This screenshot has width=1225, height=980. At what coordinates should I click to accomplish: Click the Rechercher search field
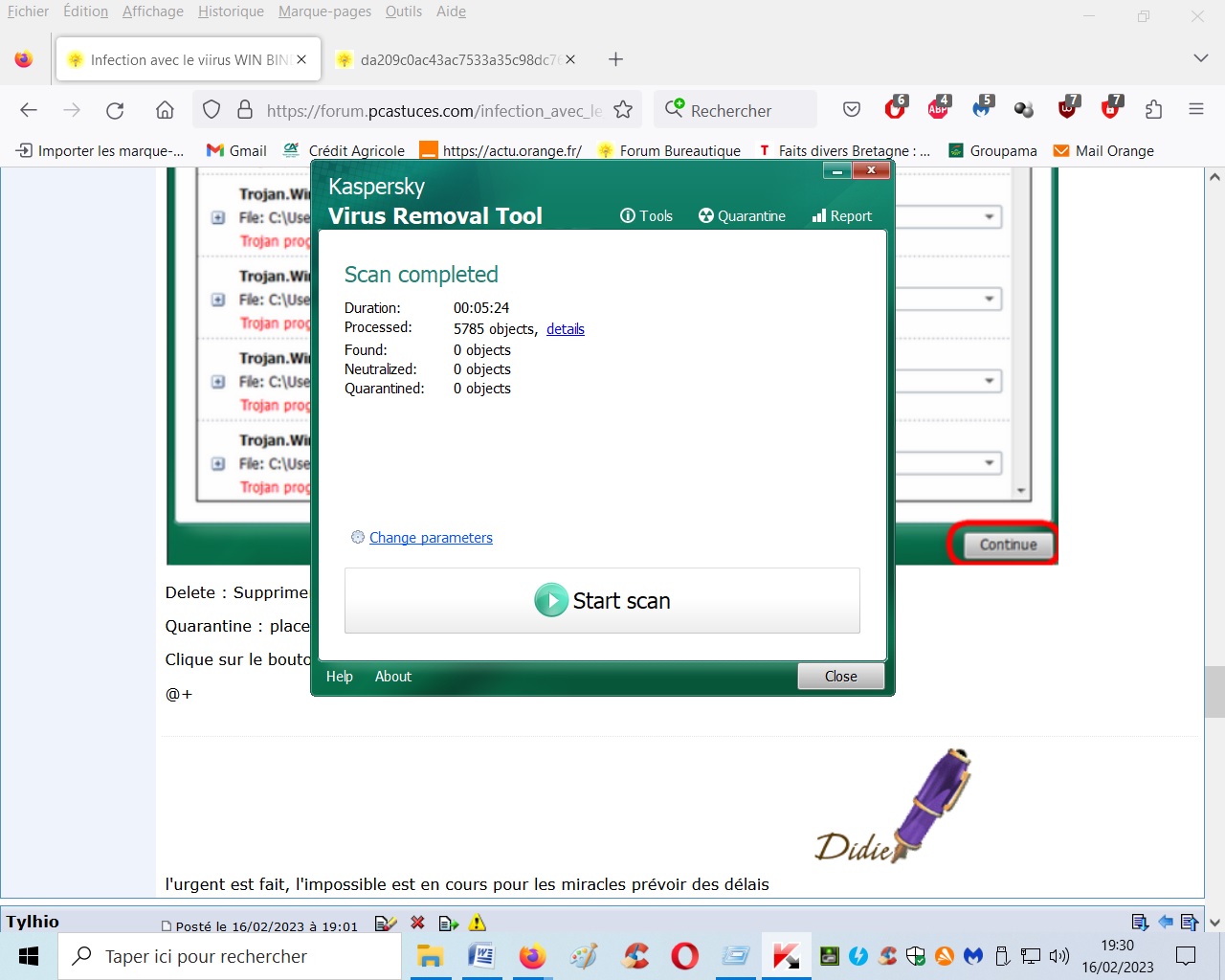735,110
